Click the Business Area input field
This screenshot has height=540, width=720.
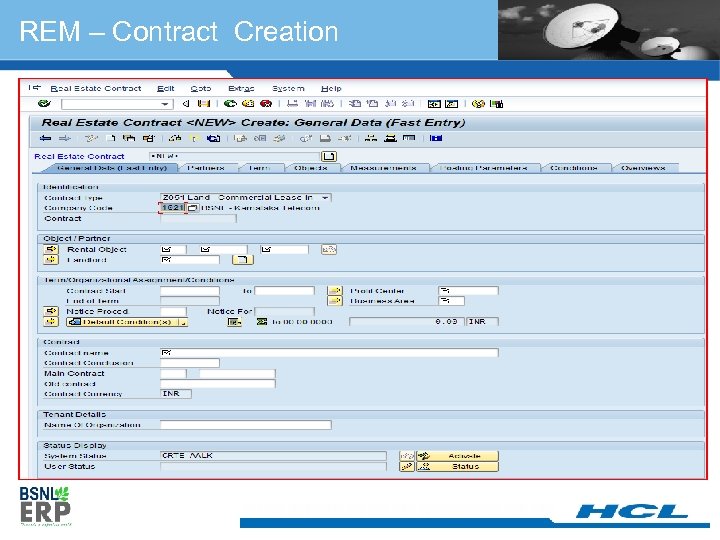(451, 301)
